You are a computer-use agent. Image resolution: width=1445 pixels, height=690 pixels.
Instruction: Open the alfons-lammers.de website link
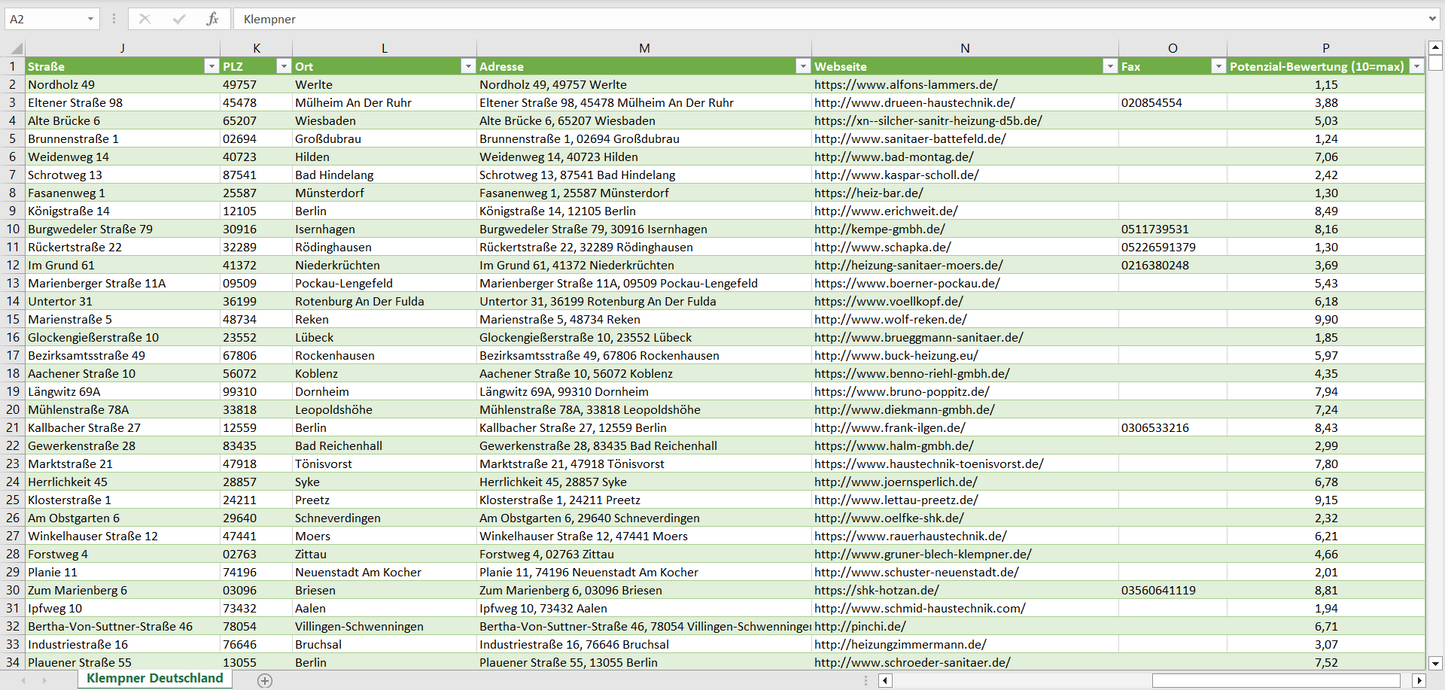click(906, 85)
